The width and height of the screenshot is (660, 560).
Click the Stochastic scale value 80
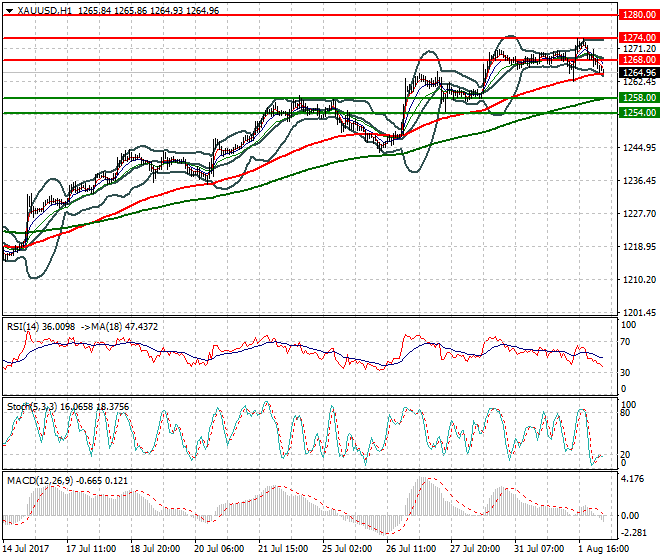(x=625, y=413)
